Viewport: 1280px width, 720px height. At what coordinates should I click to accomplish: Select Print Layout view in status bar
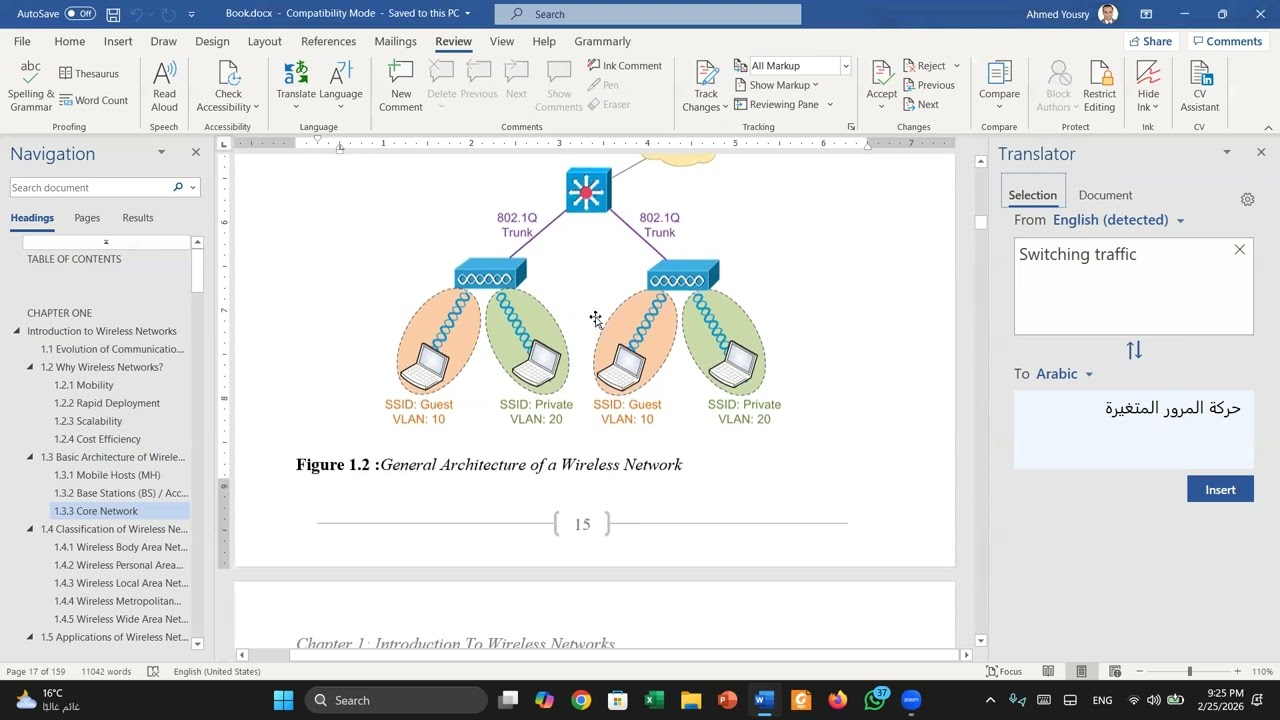(1081, 671)
